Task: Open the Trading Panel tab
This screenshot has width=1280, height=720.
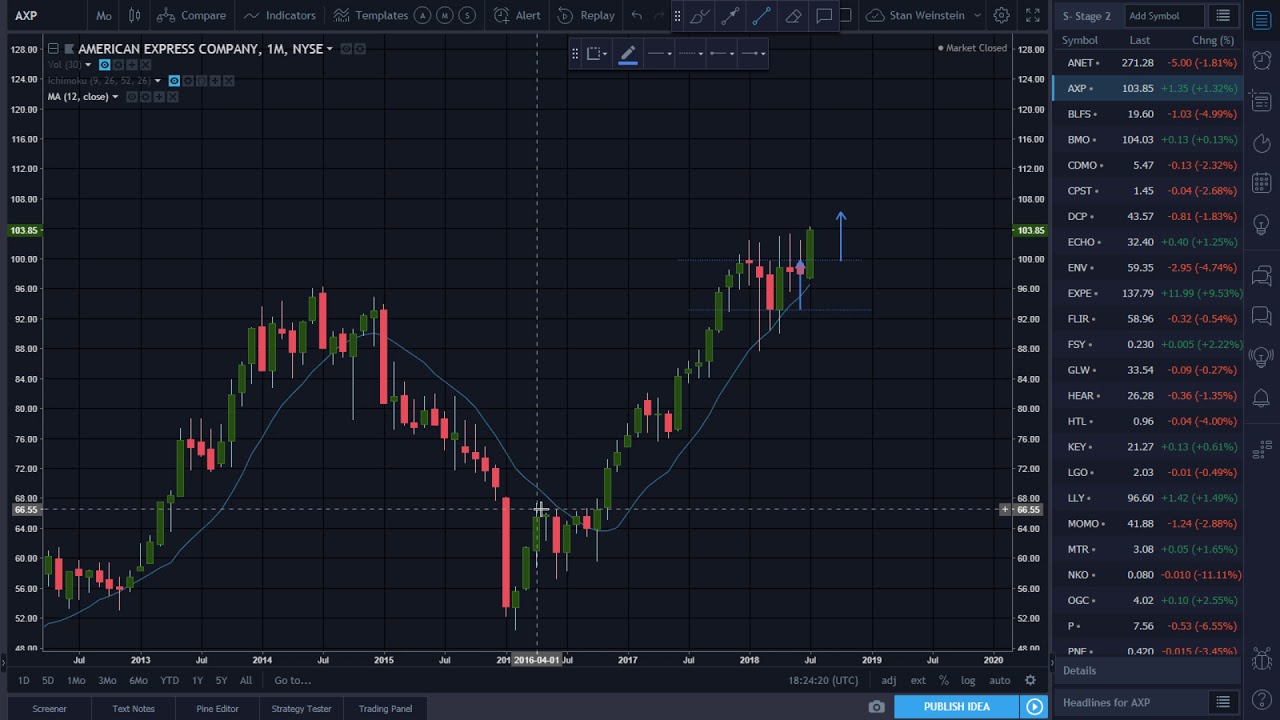Action: pos(385,708)
